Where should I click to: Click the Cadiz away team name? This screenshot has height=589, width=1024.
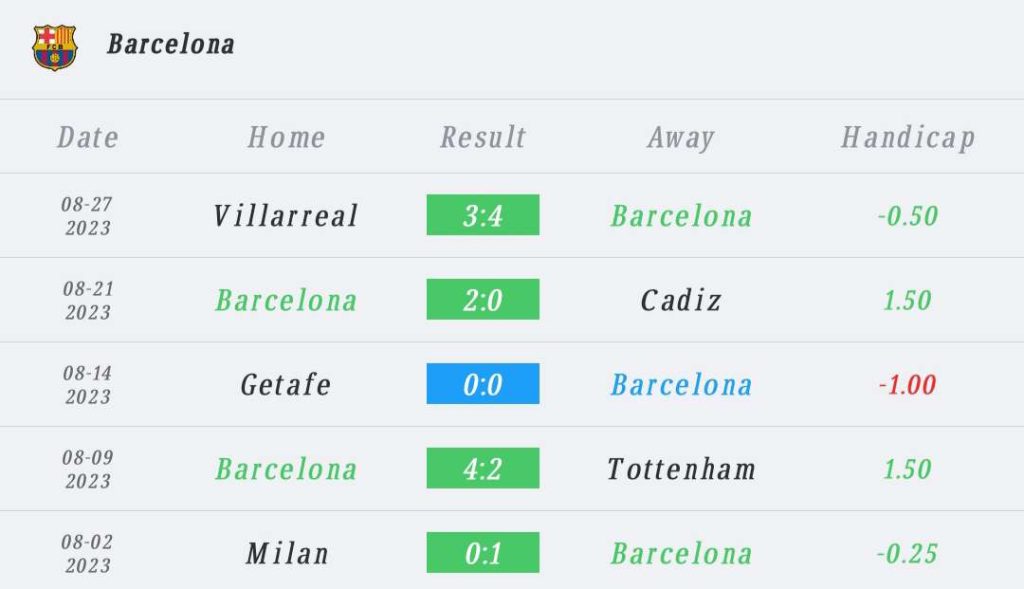(681, 300)
